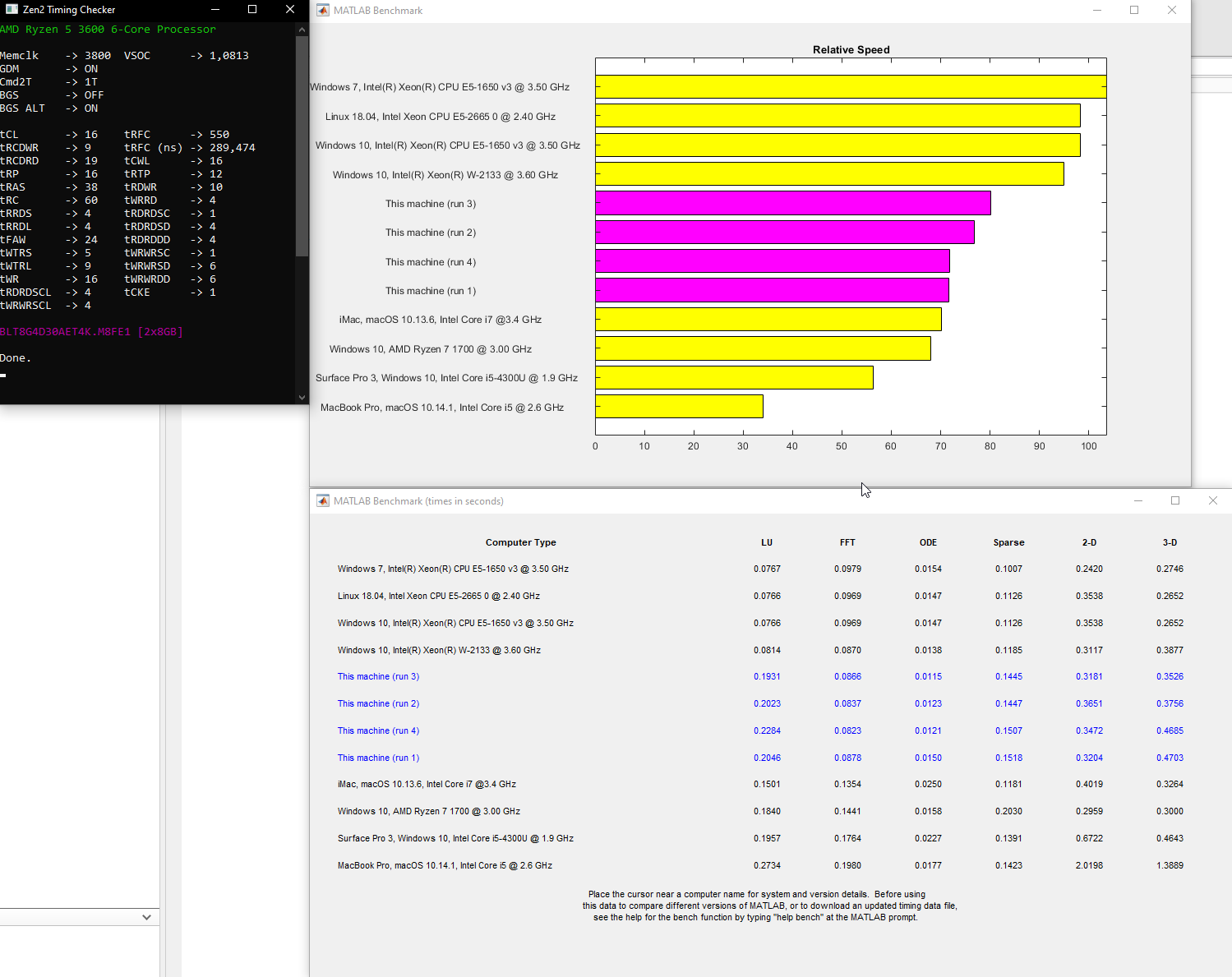Click the MATLAB icon on the times-in-seconds window

pyautogui.click(x=322, y=500)
